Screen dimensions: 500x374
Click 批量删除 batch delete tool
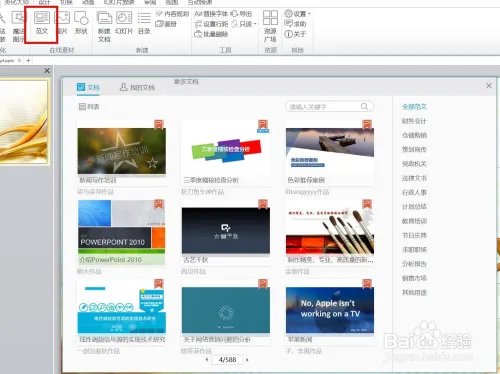(x=211, y=34)
